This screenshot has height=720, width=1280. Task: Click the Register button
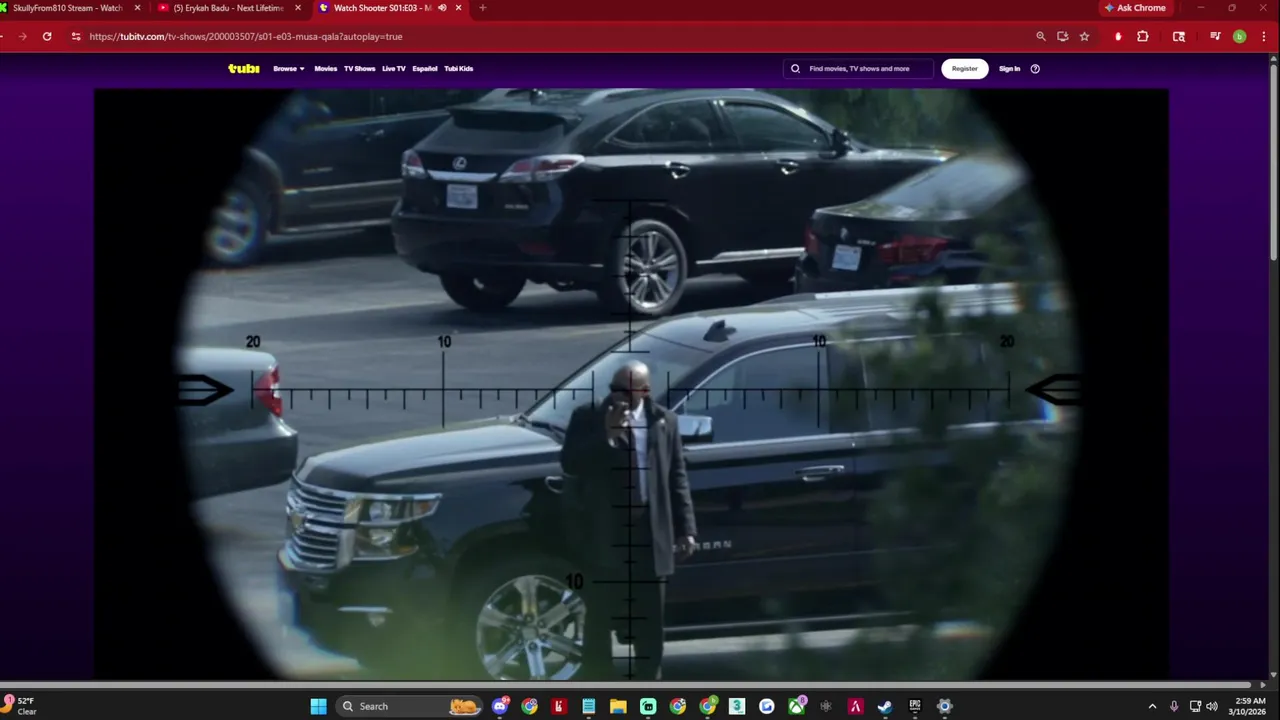pos(965,69)
